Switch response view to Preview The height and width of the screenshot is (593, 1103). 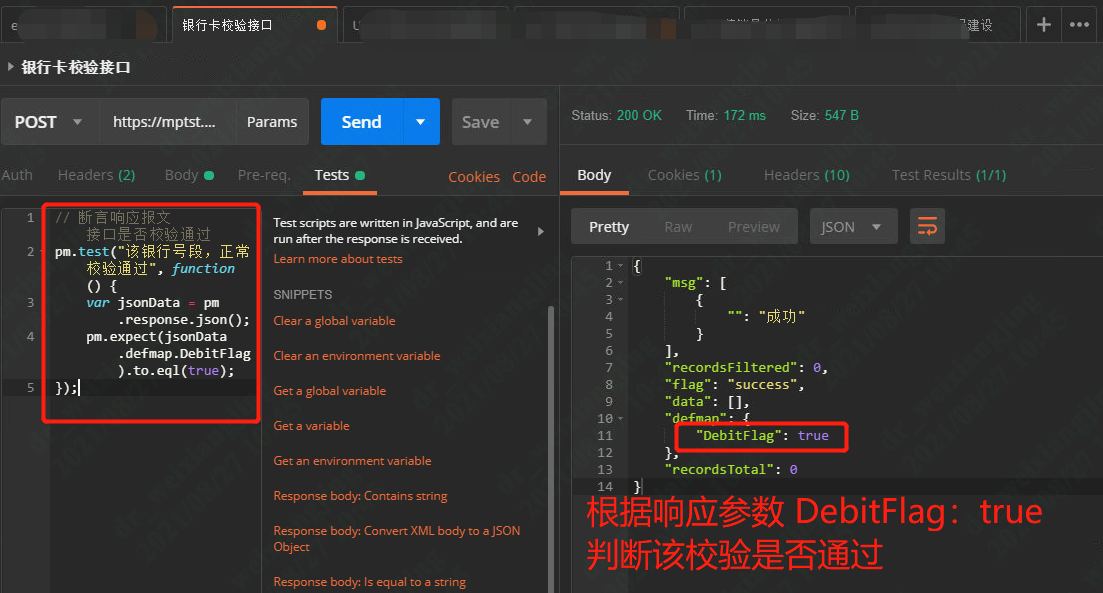pos(753,227)
